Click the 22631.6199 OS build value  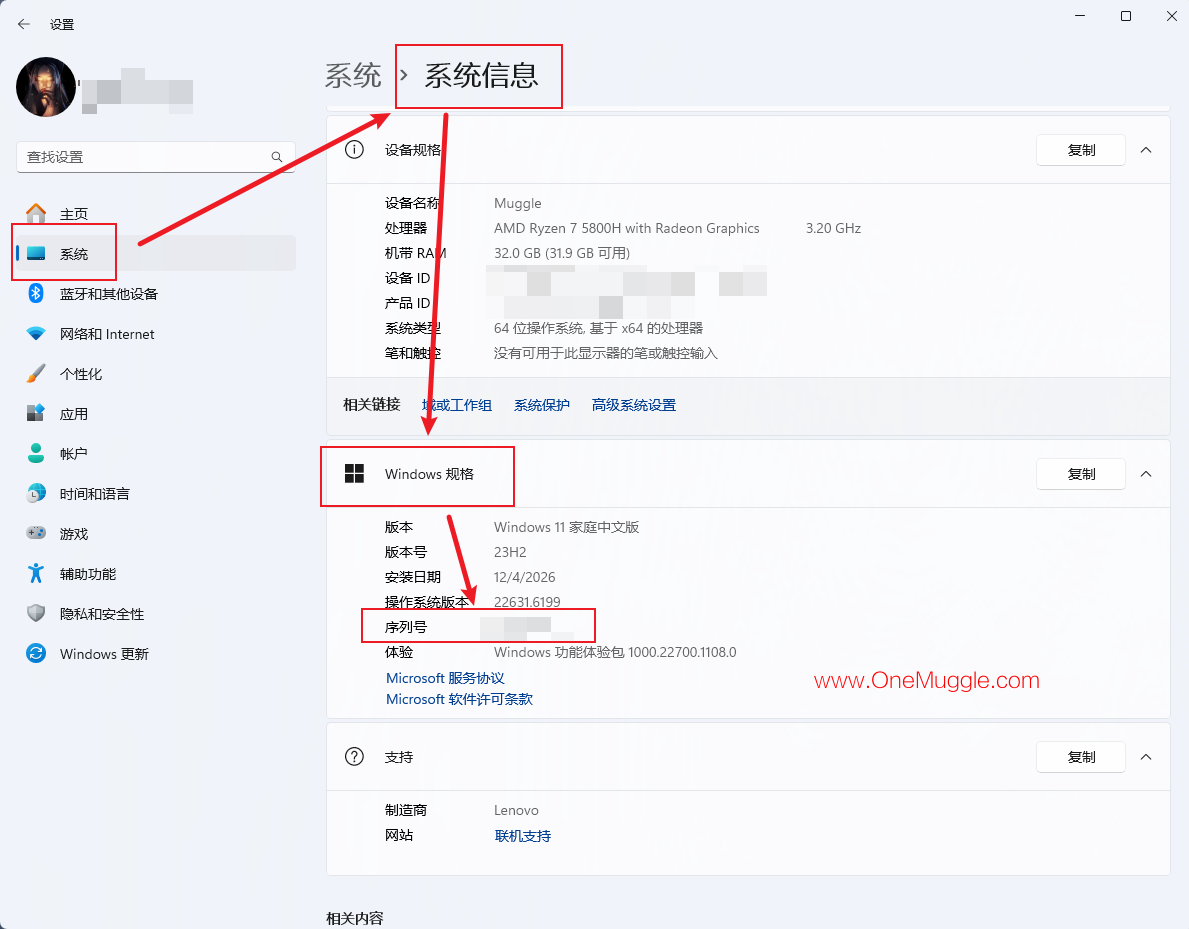pos(527,602)
